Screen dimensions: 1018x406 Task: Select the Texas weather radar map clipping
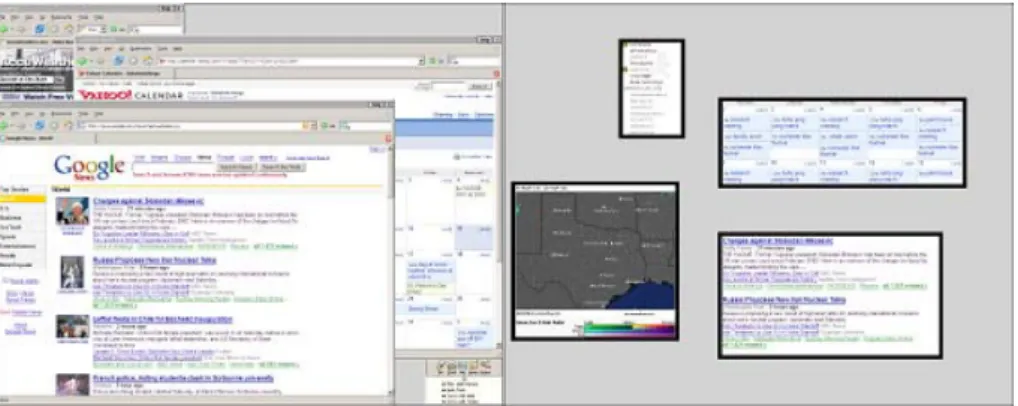point(595,260)
